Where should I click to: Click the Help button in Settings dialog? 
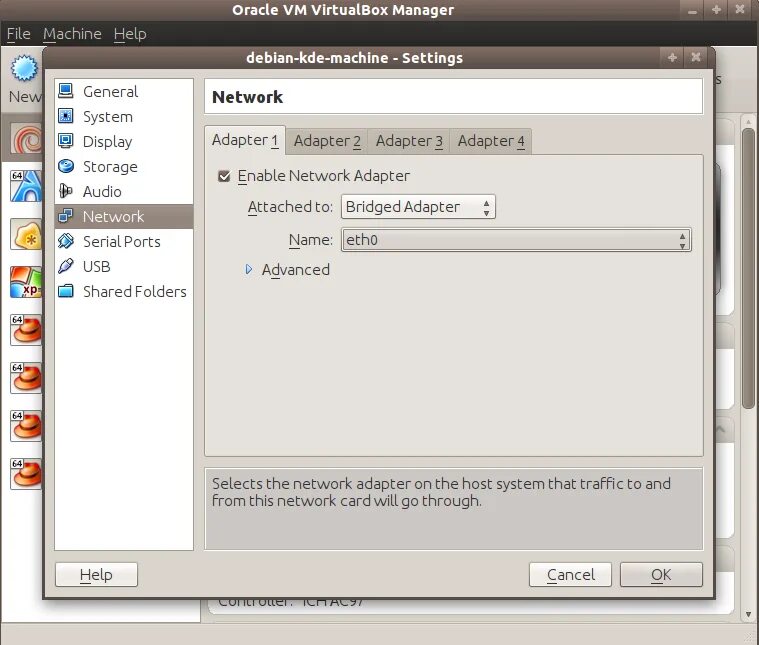click(96, 574)
